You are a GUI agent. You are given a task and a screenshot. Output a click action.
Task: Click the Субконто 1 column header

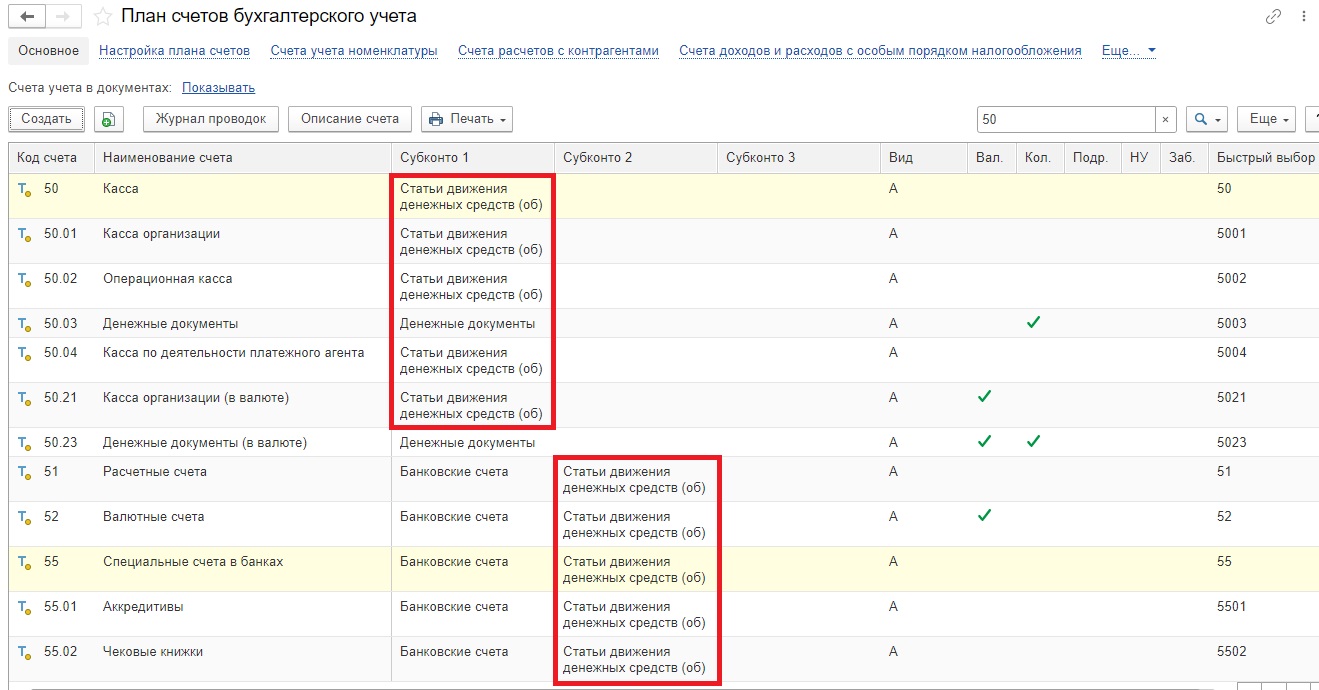[473, 158]
